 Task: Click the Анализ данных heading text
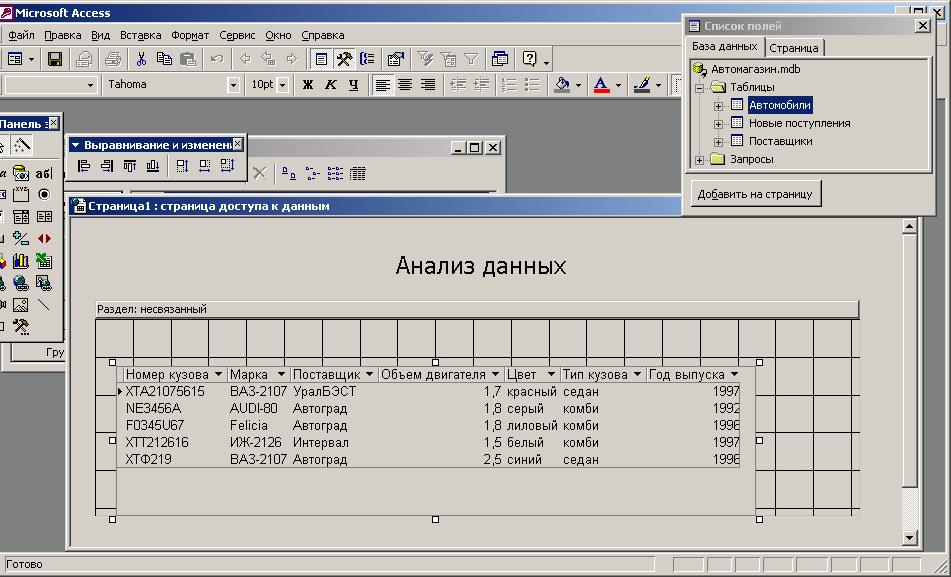coord(480,266)
